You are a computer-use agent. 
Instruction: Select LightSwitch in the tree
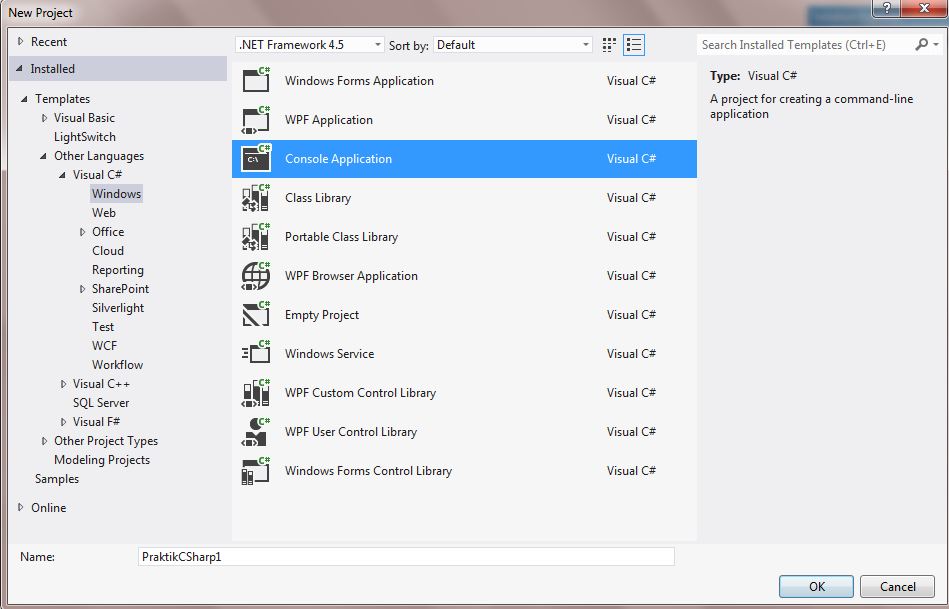85,137
